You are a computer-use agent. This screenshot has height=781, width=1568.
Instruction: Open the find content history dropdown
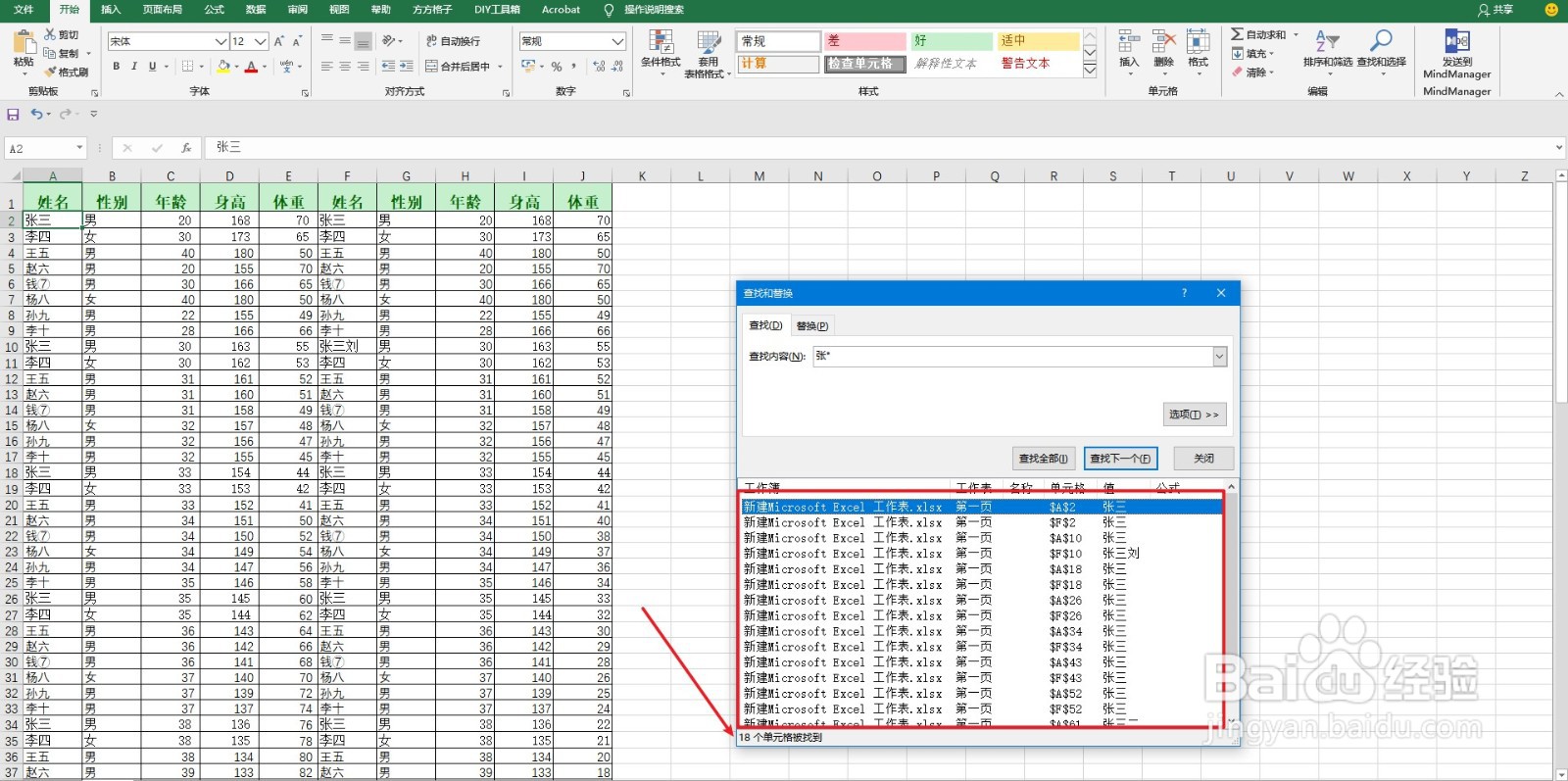point(1219,357)
